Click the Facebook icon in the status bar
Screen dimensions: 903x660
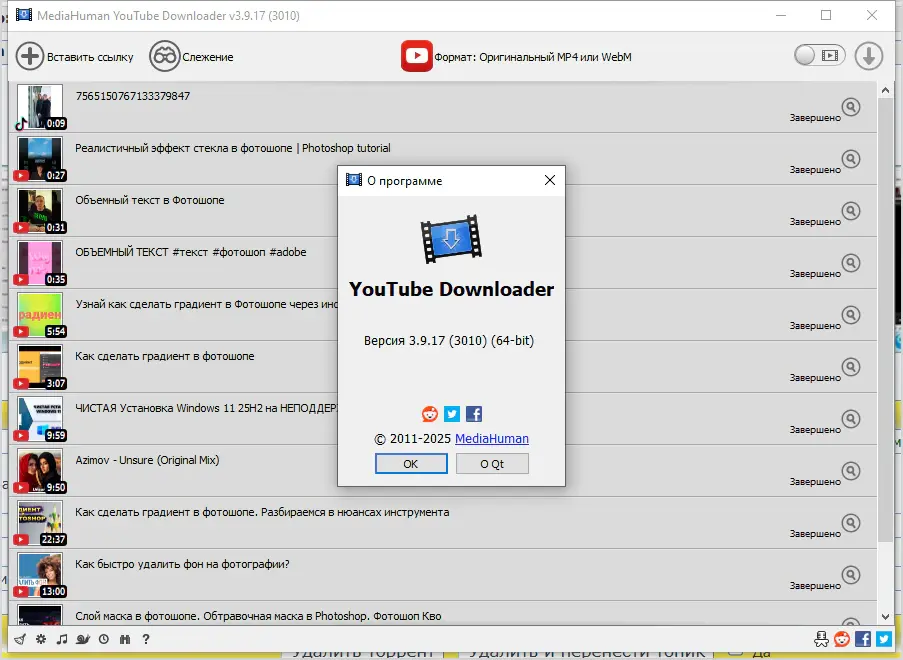863,639
